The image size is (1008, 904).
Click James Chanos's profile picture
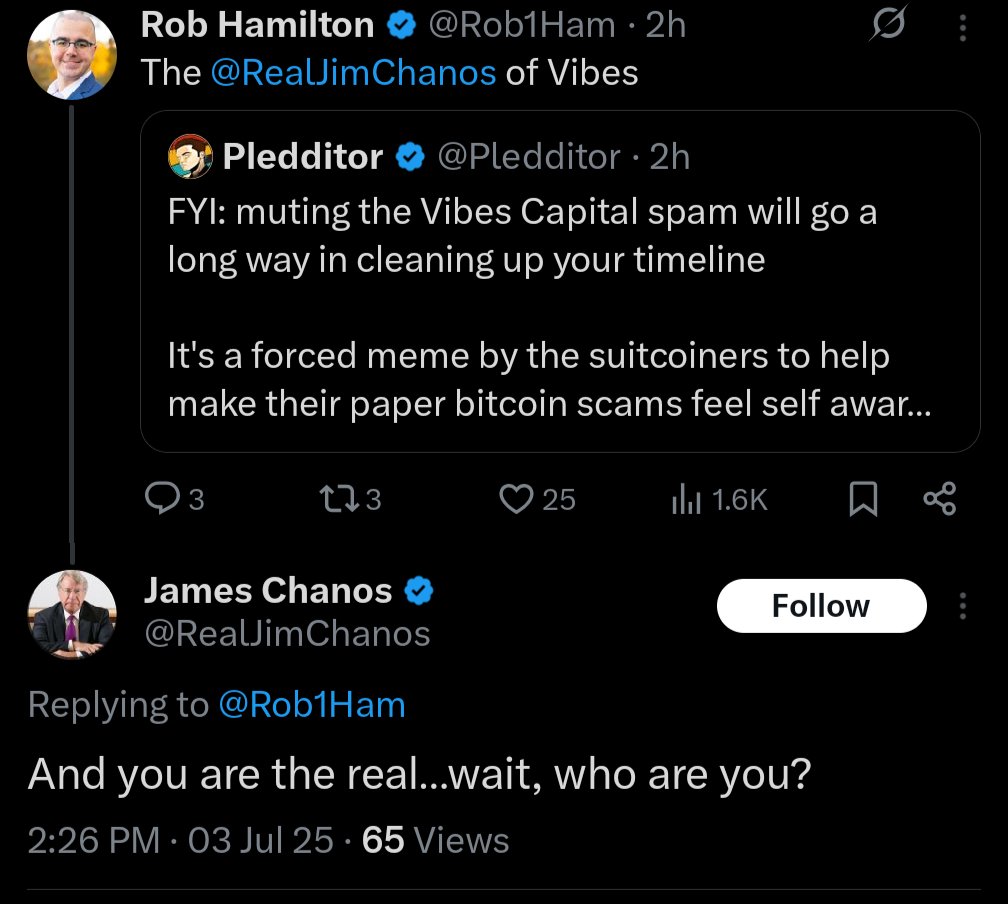click(71, 614)
